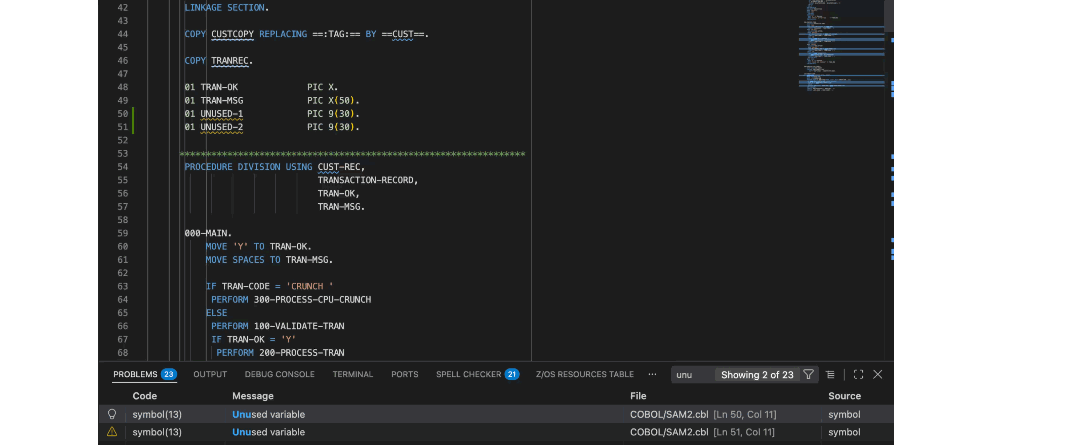1080x445 pixels.
Task: Click the 23 badge on the PROBLEMS tab
Action: tap(169, 375)
